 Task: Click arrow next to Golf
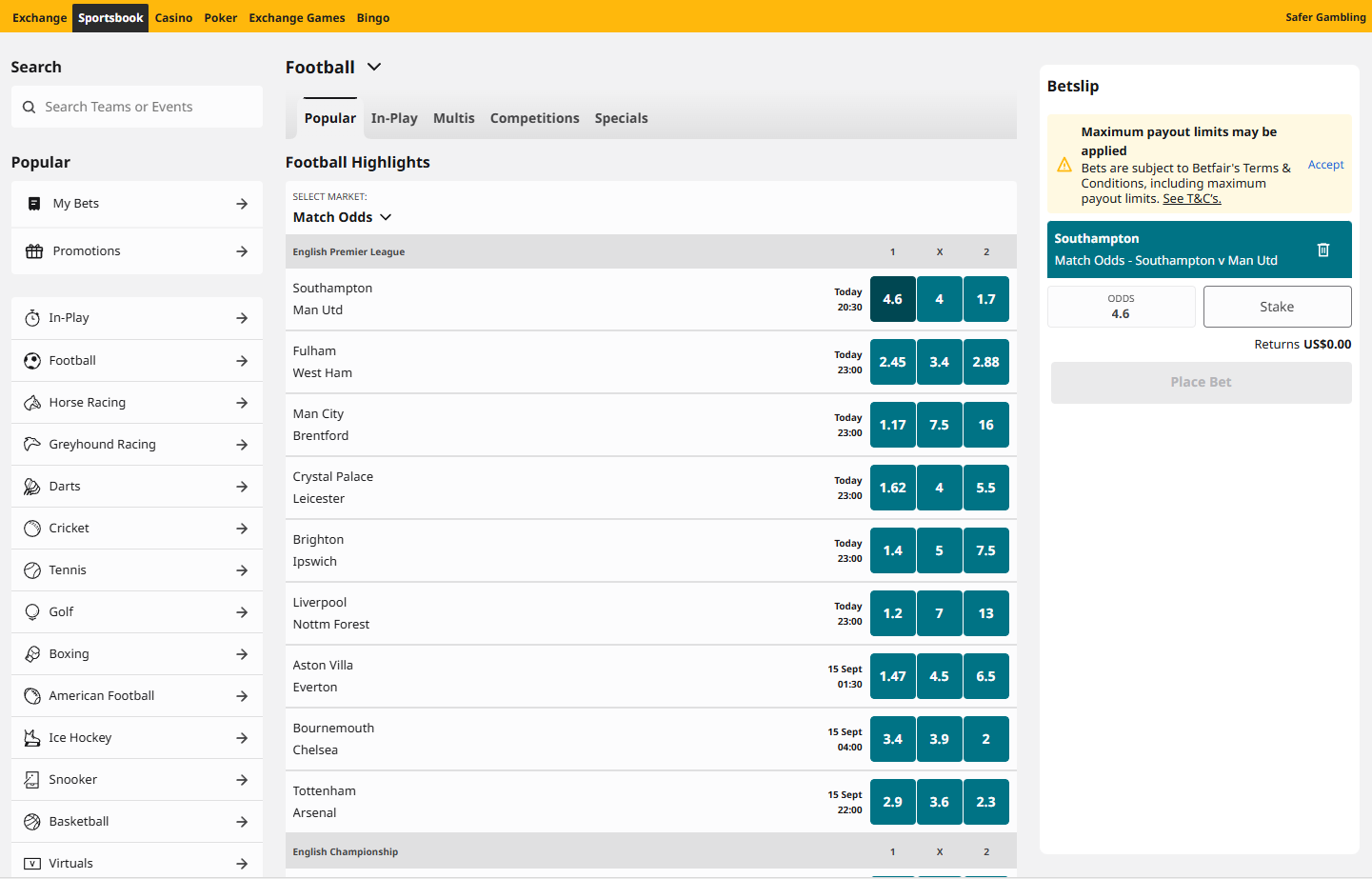(242, 612)
